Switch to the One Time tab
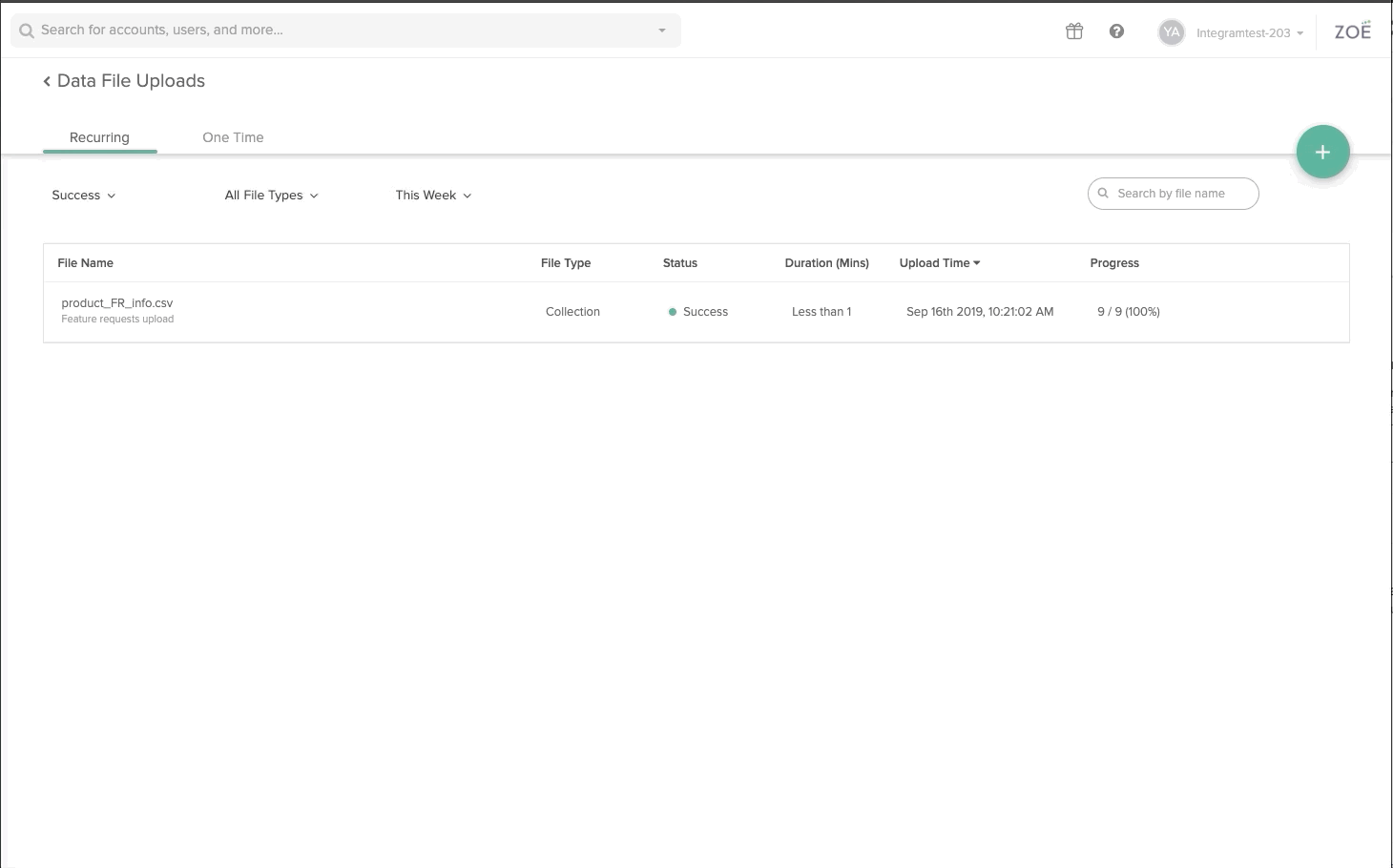 point(233,137)
